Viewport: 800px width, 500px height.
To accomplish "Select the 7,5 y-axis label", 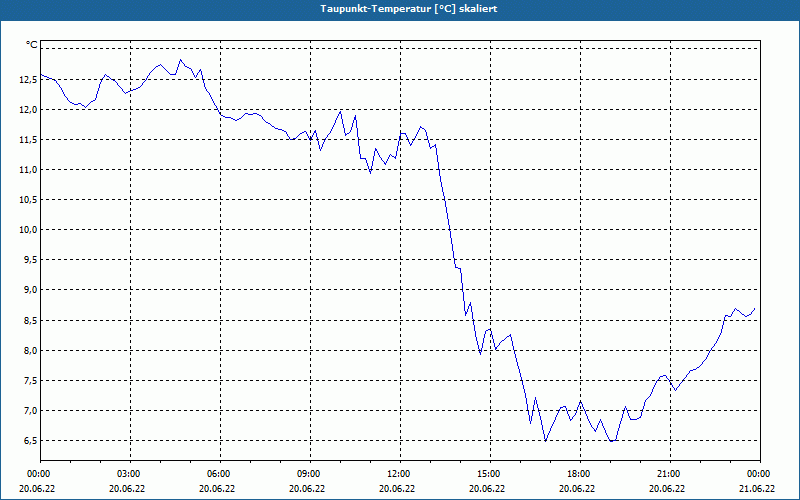I will pyautogui.click(x=31, y=381).
